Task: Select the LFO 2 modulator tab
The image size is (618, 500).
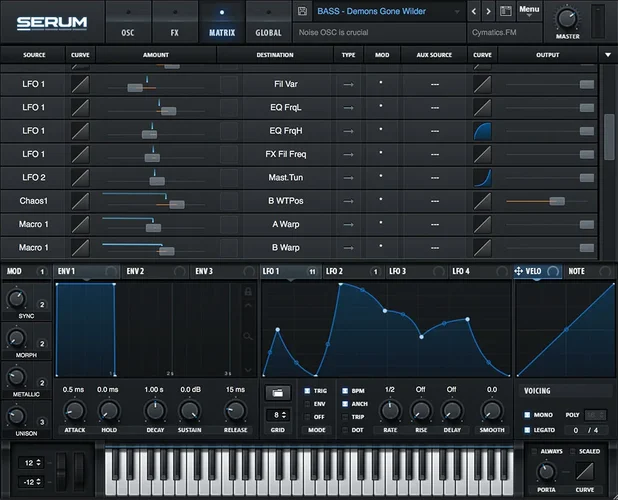Action: 334,271
